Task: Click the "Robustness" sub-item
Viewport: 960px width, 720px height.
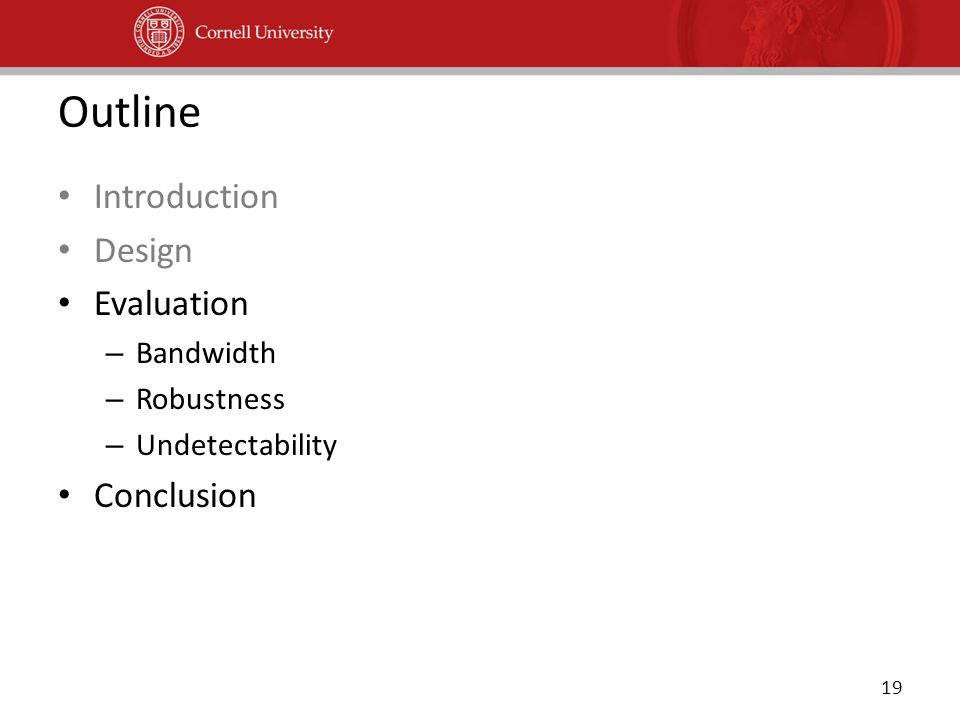Action: coord(211,399)
